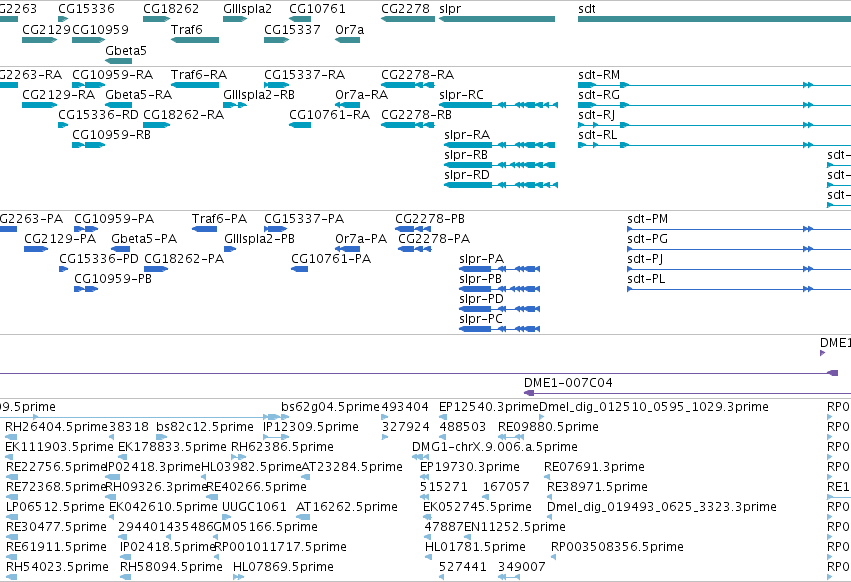The height and width of the screenshot is (582, 851).
Task: Select the slpr-RC transcript label
Action: pyautogui.click(x=461, y=95)
